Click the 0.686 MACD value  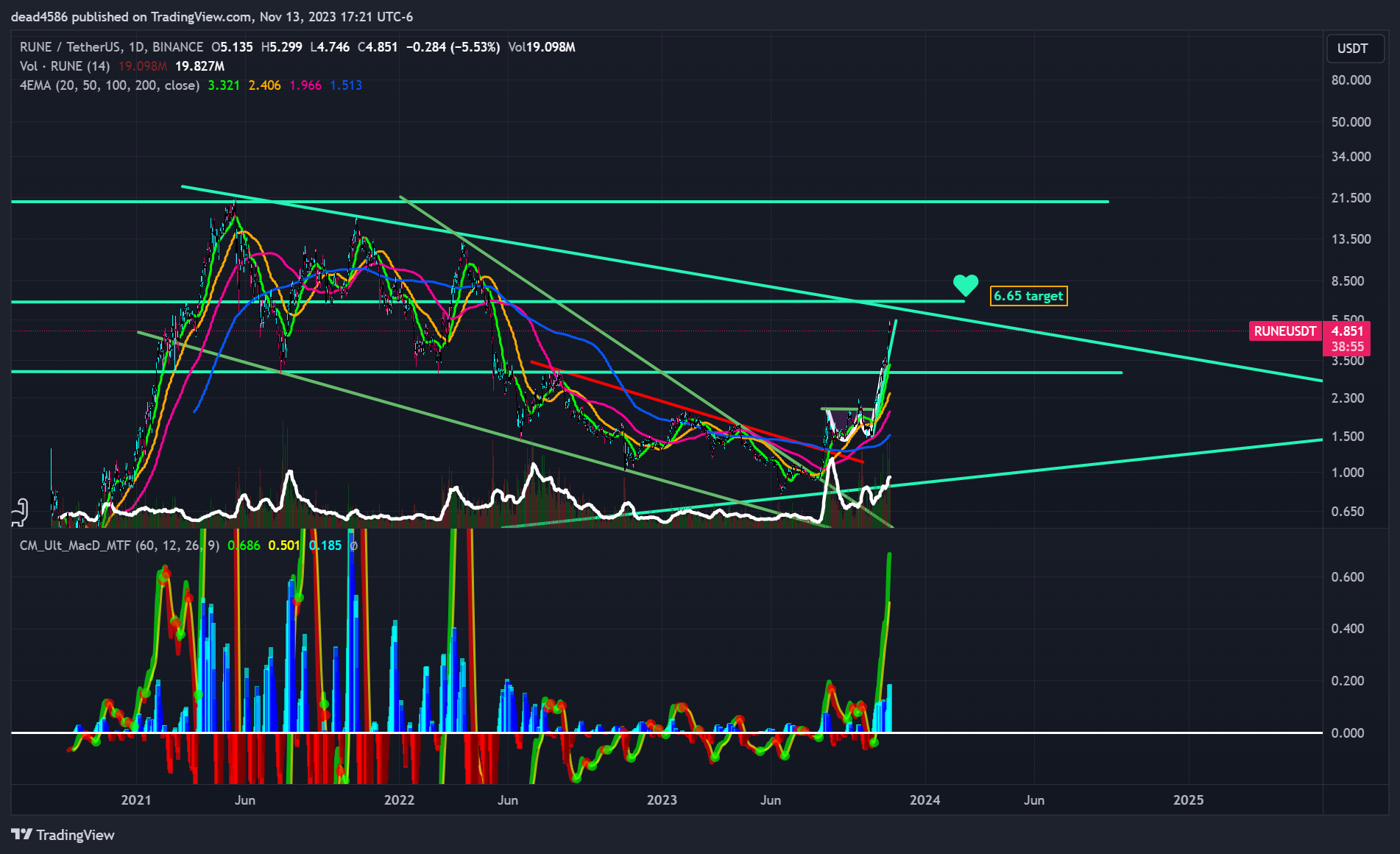[x=244, y=546]
